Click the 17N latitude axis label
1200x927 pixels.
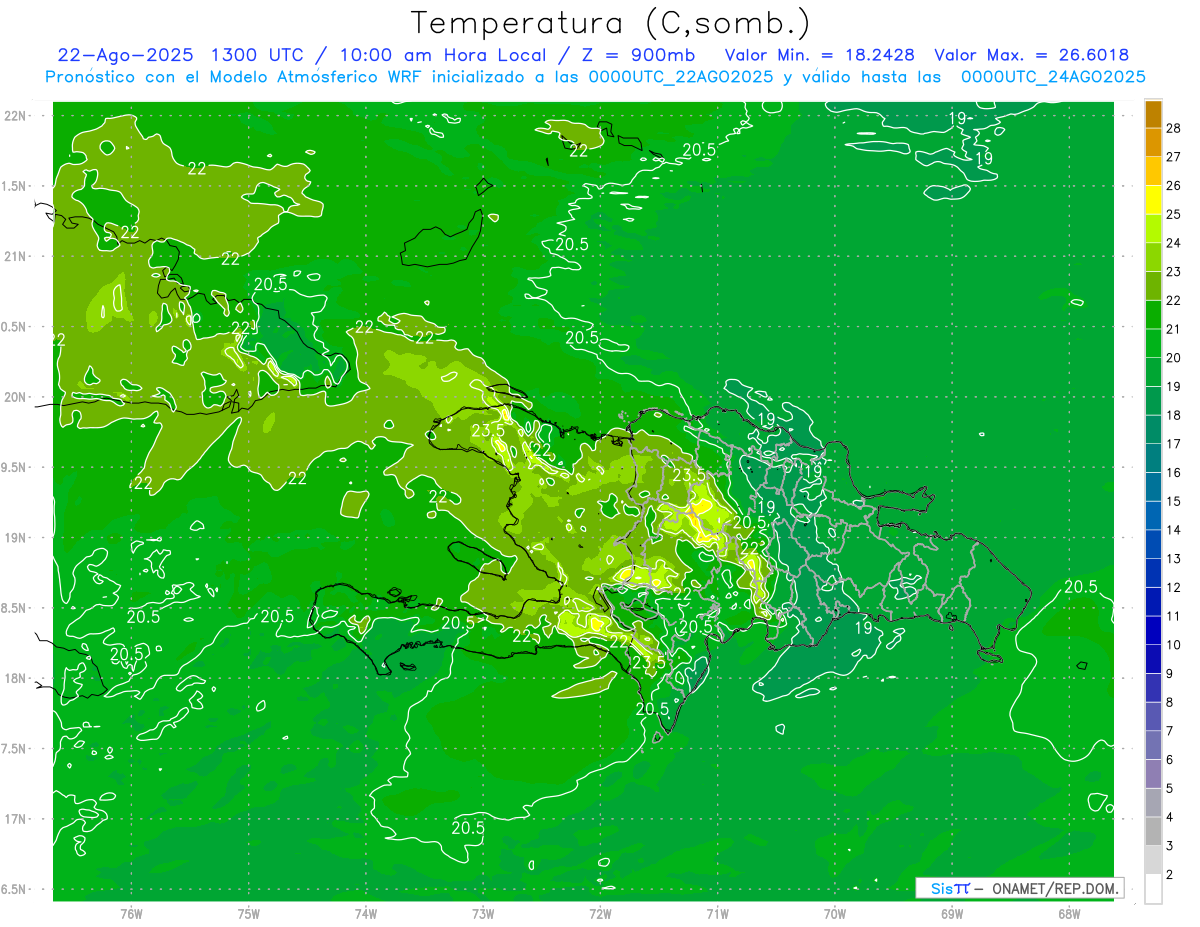point(15,820)
